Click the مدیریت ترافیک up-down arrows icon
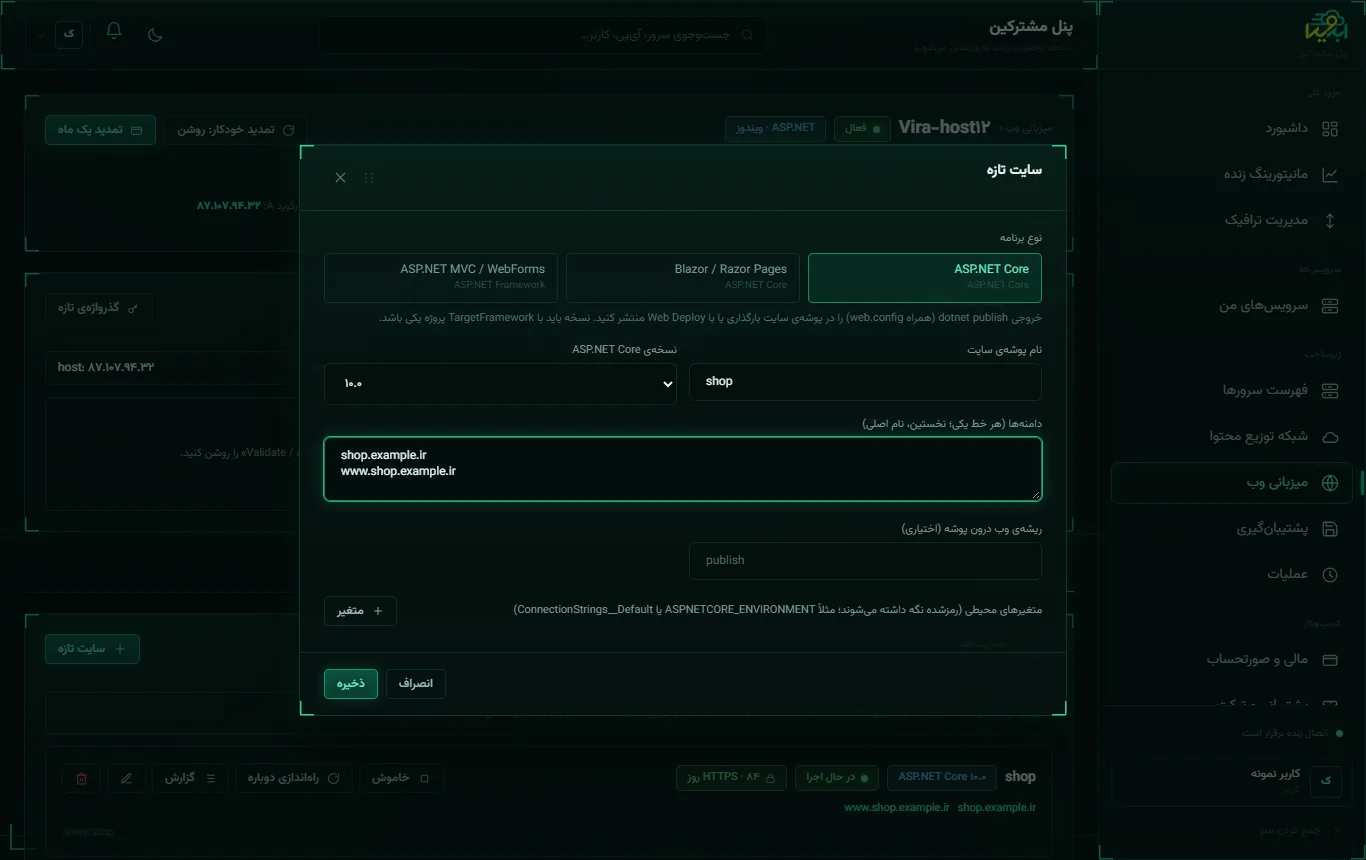 (x=1329, y=220)
